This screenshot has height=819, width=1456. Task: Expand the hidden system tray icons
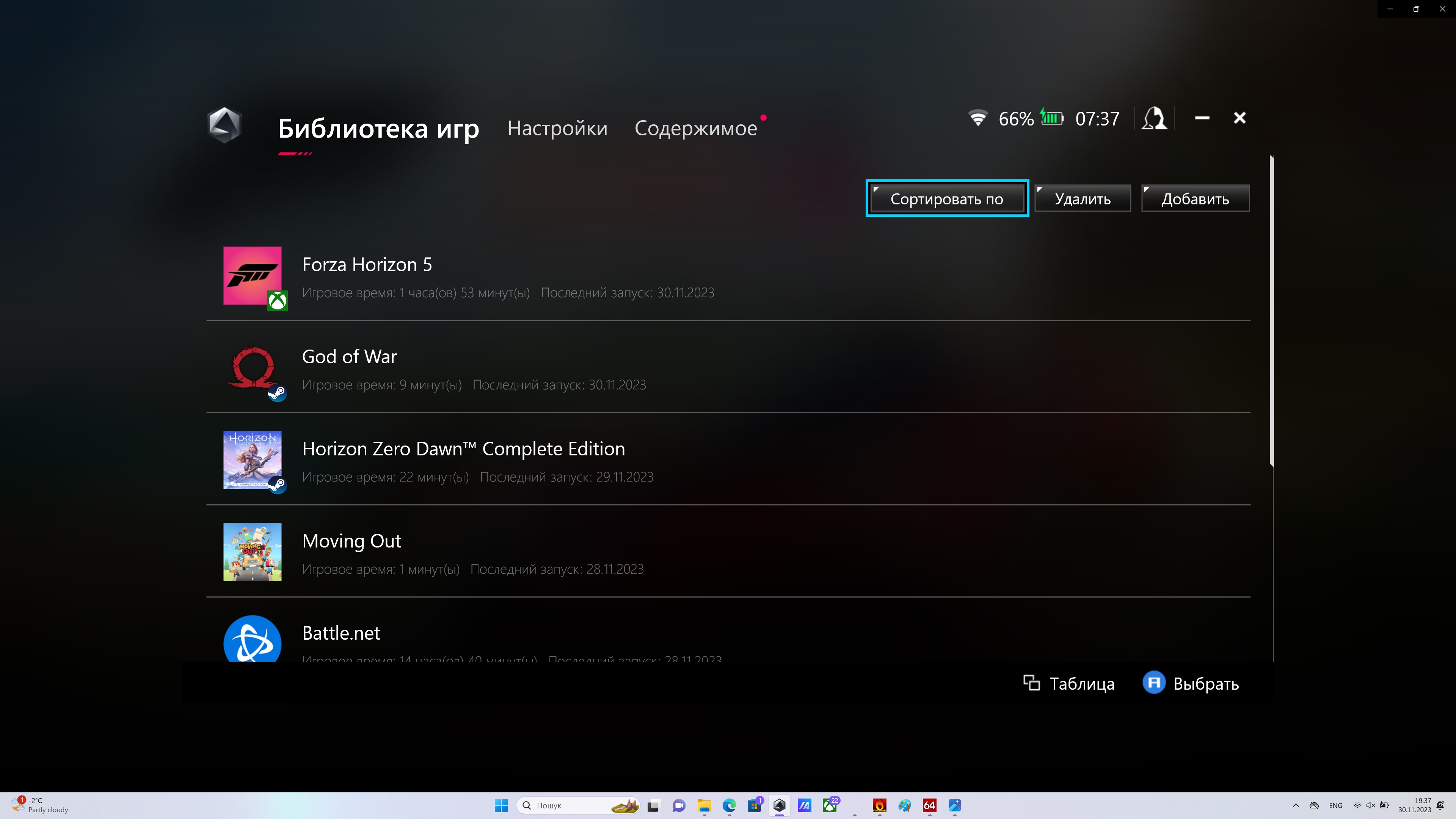(x=1296, y=805)
